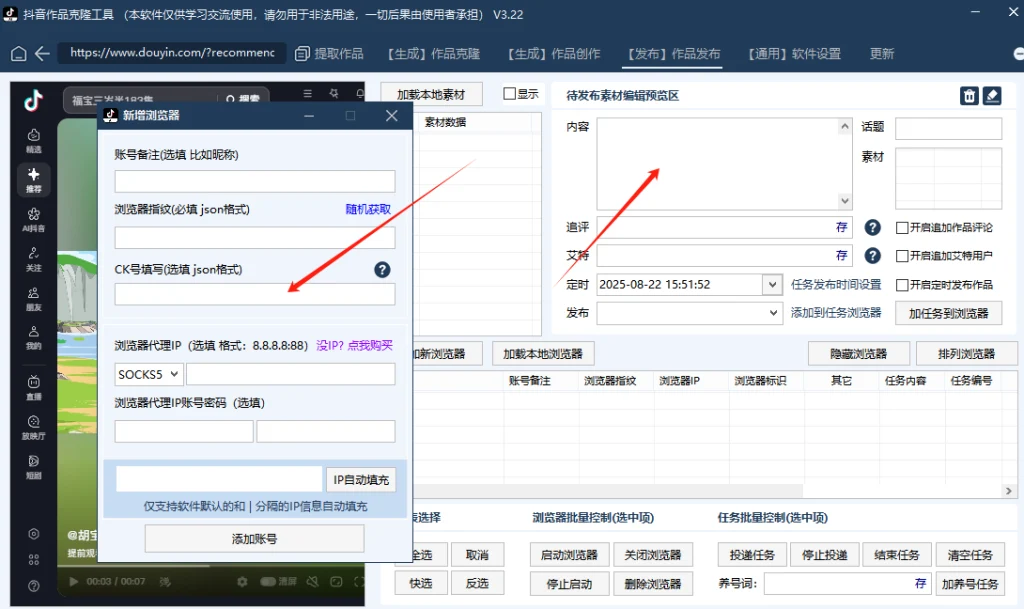Click the 没IP? 点我购买 link

(x=355, y=345)
